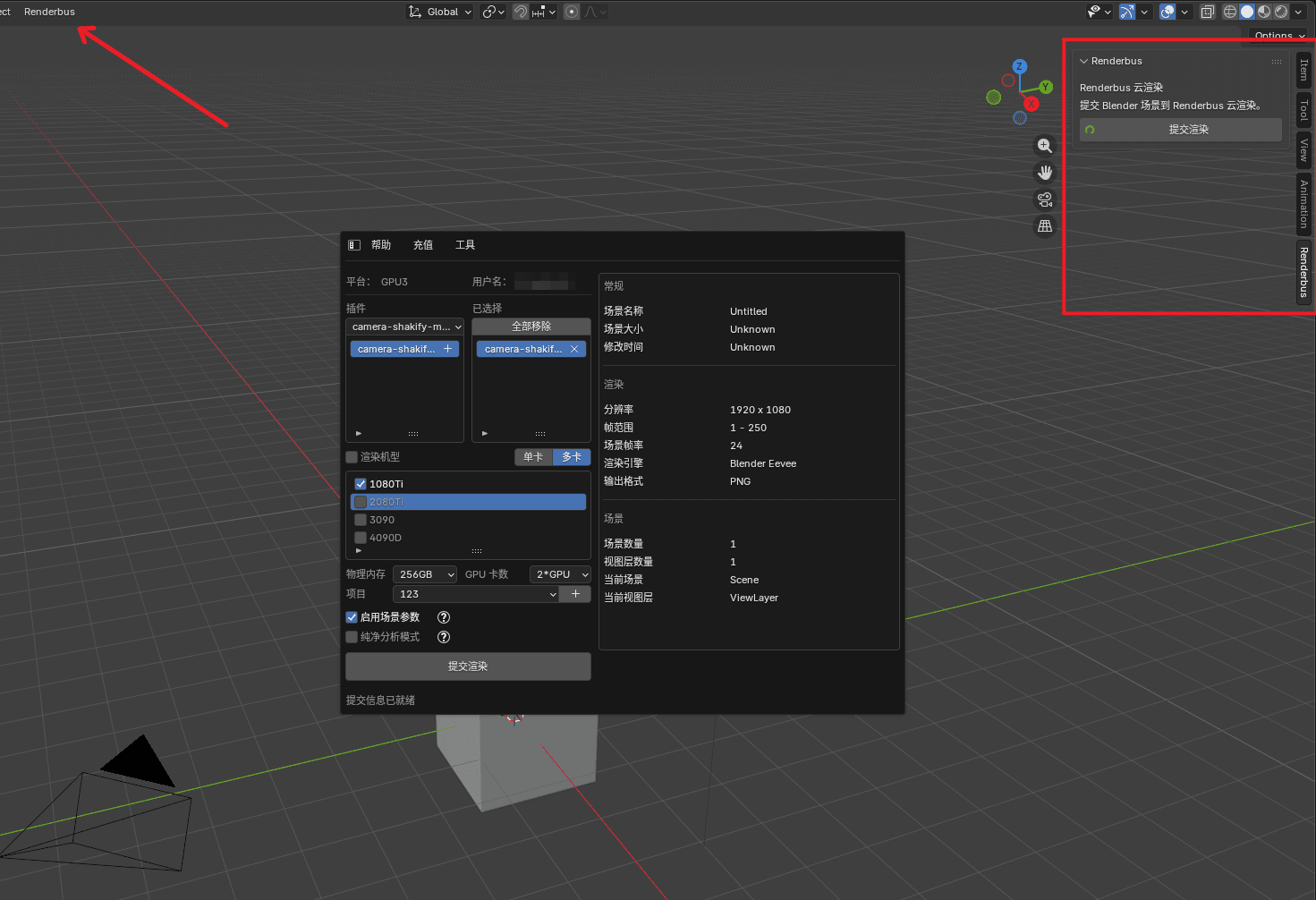Switch to wireframe viewport shading
The image size is (1316, 900).
click(1230, 12)
